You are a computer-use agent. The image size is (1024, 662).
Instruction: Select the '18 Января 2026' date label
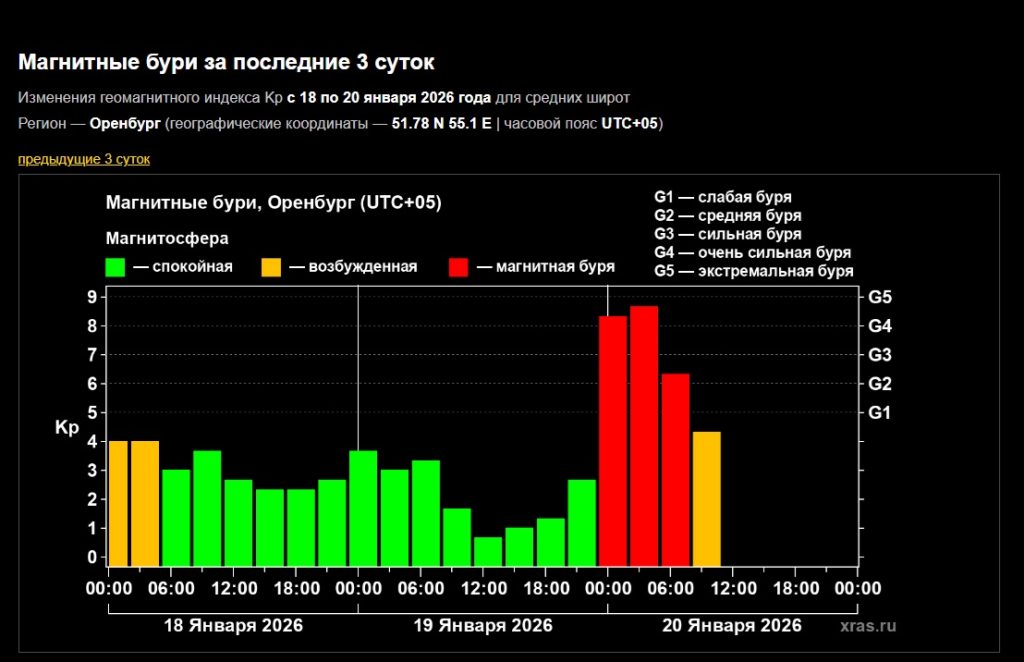click(x=233, y=626)
